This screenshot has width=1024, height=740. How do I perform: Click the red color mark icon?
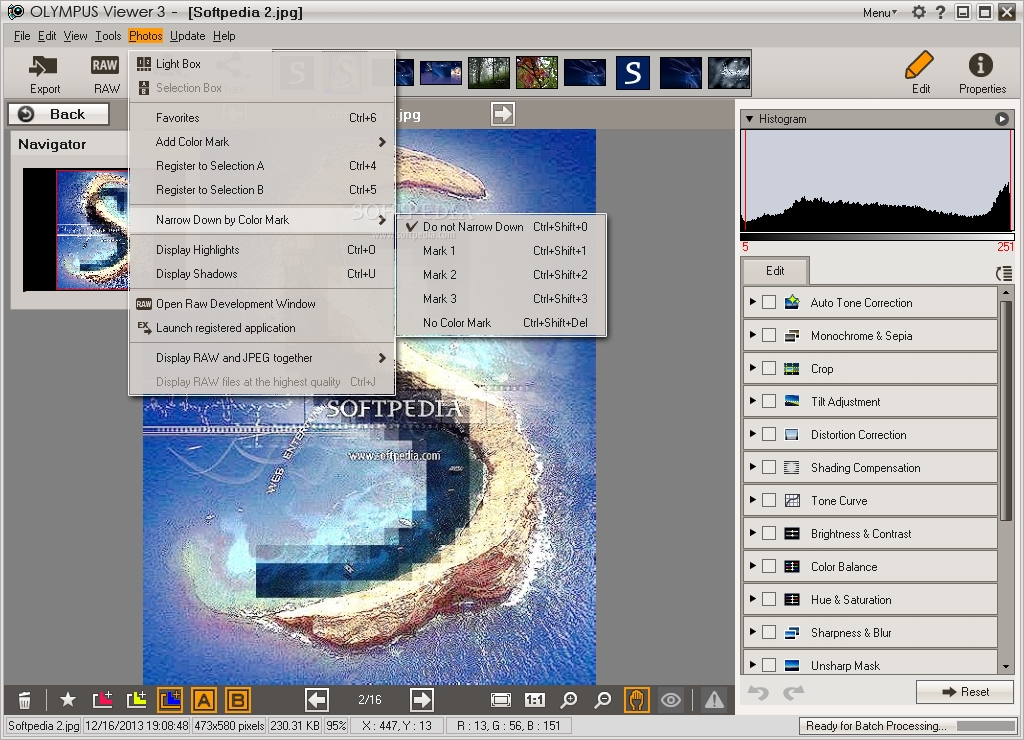[103, 700]
